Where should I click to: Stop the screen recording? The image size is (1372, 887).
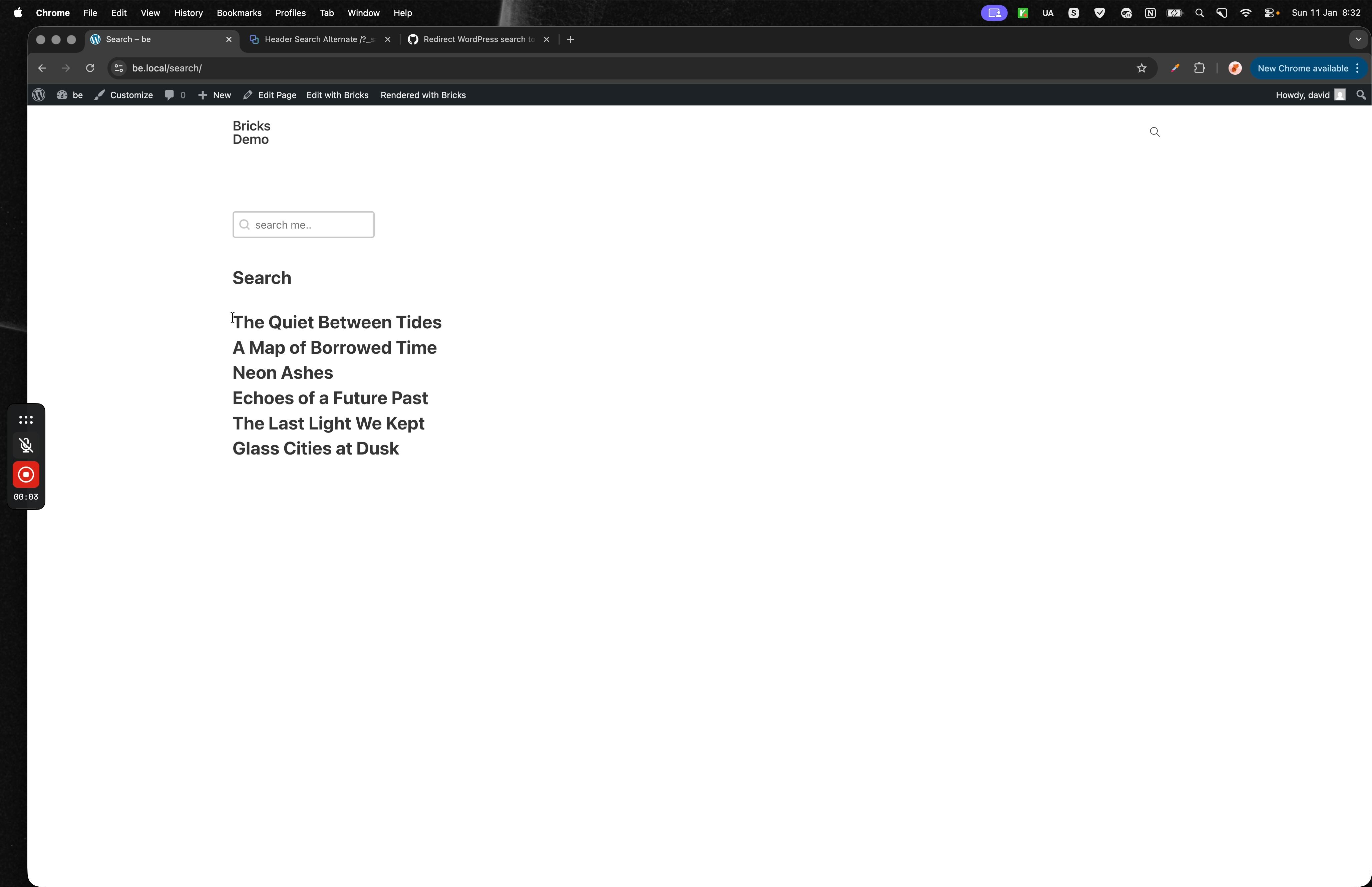coord(26,475)
